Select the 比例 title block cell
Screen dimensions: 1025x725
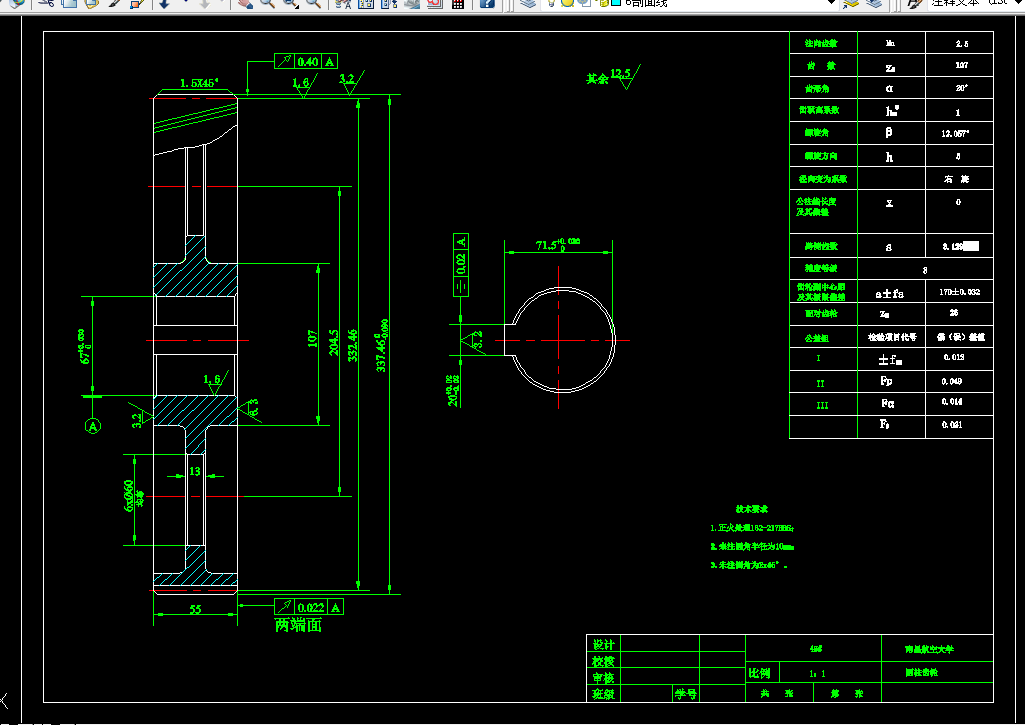(x=760, y=673)
